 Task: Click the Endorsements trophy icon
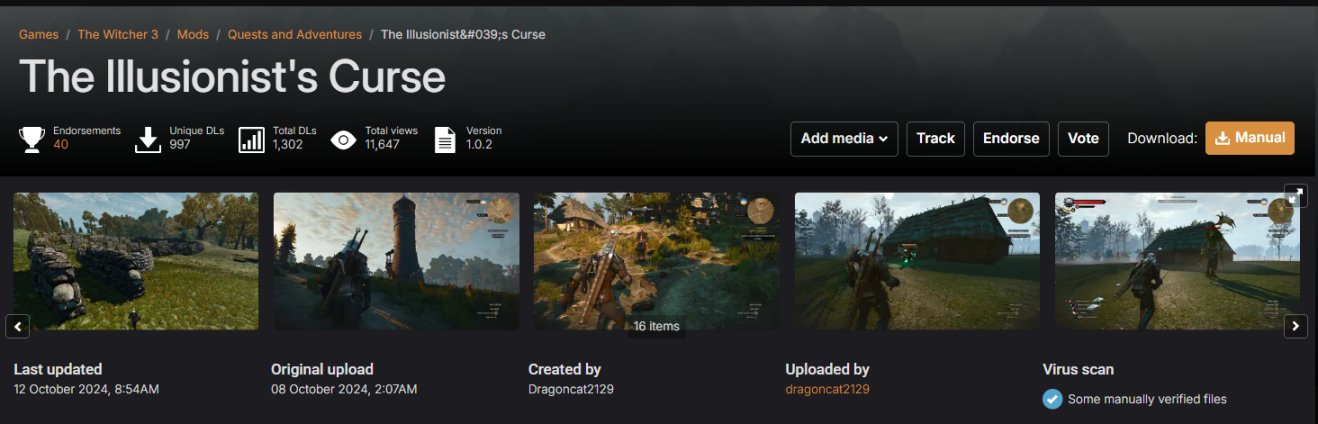[x=33, y=139]
